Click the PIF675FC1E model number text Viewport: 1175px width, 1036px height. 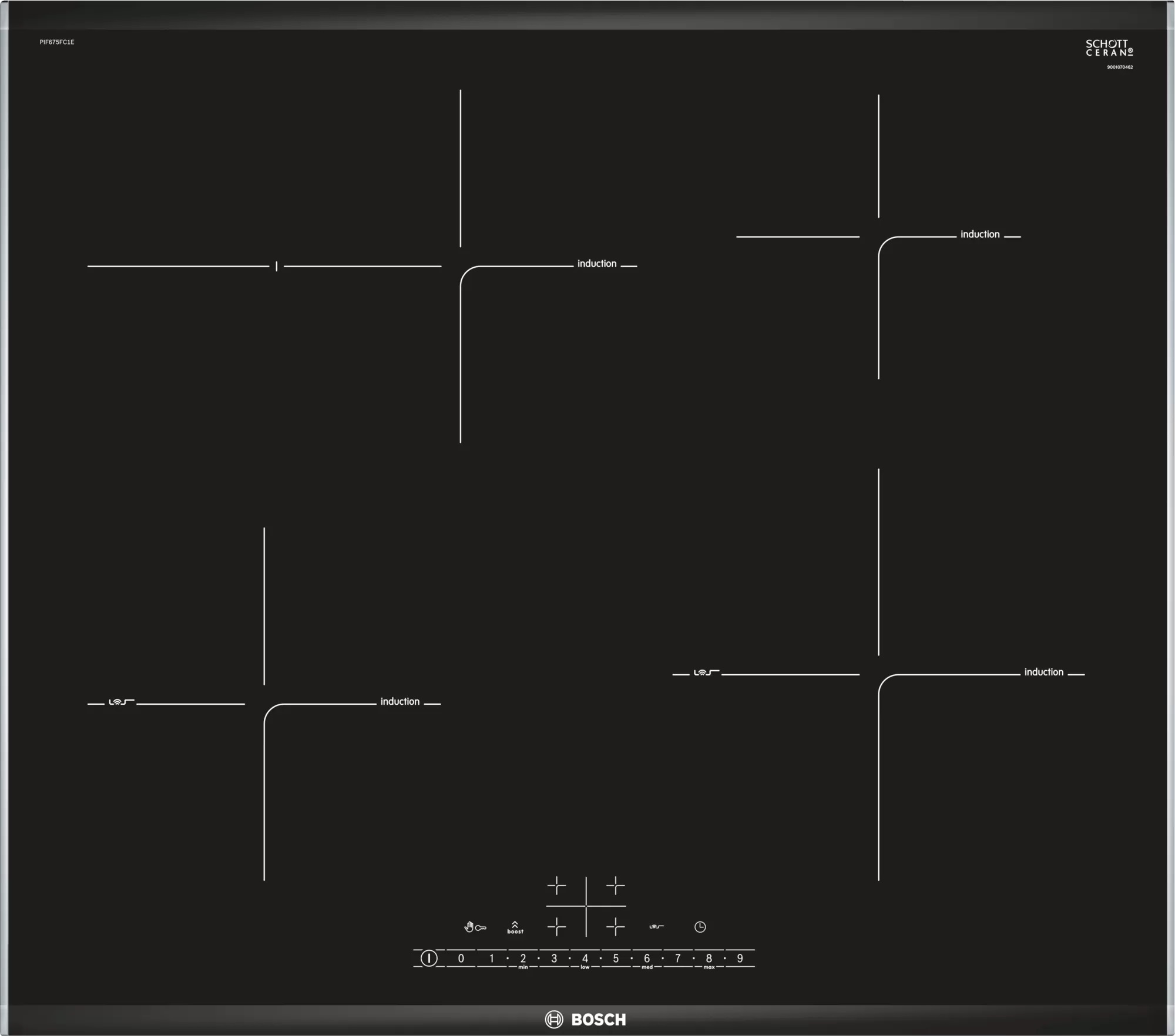[57, 42]
